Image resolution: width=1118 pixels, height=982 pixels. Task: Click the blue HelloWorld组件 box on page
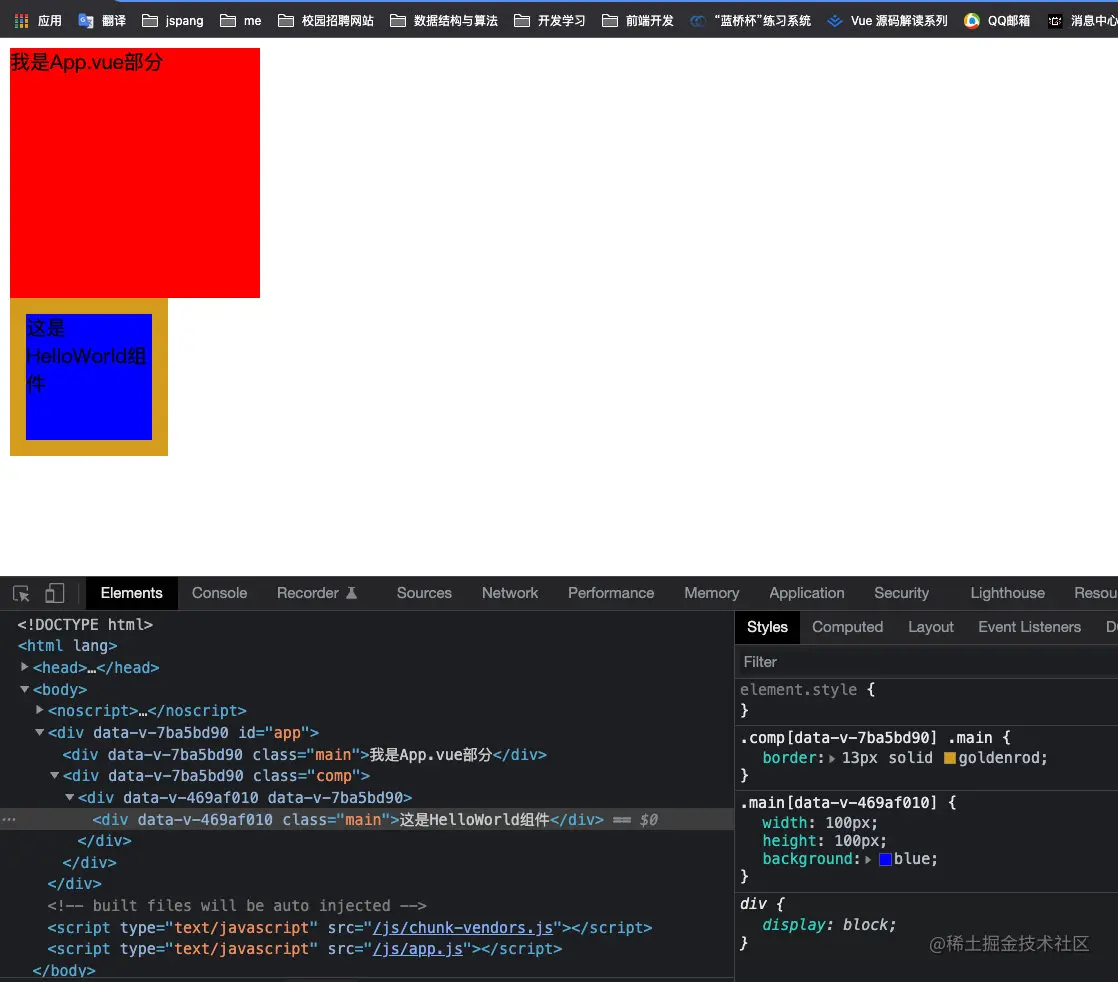(x=89, y=377)
